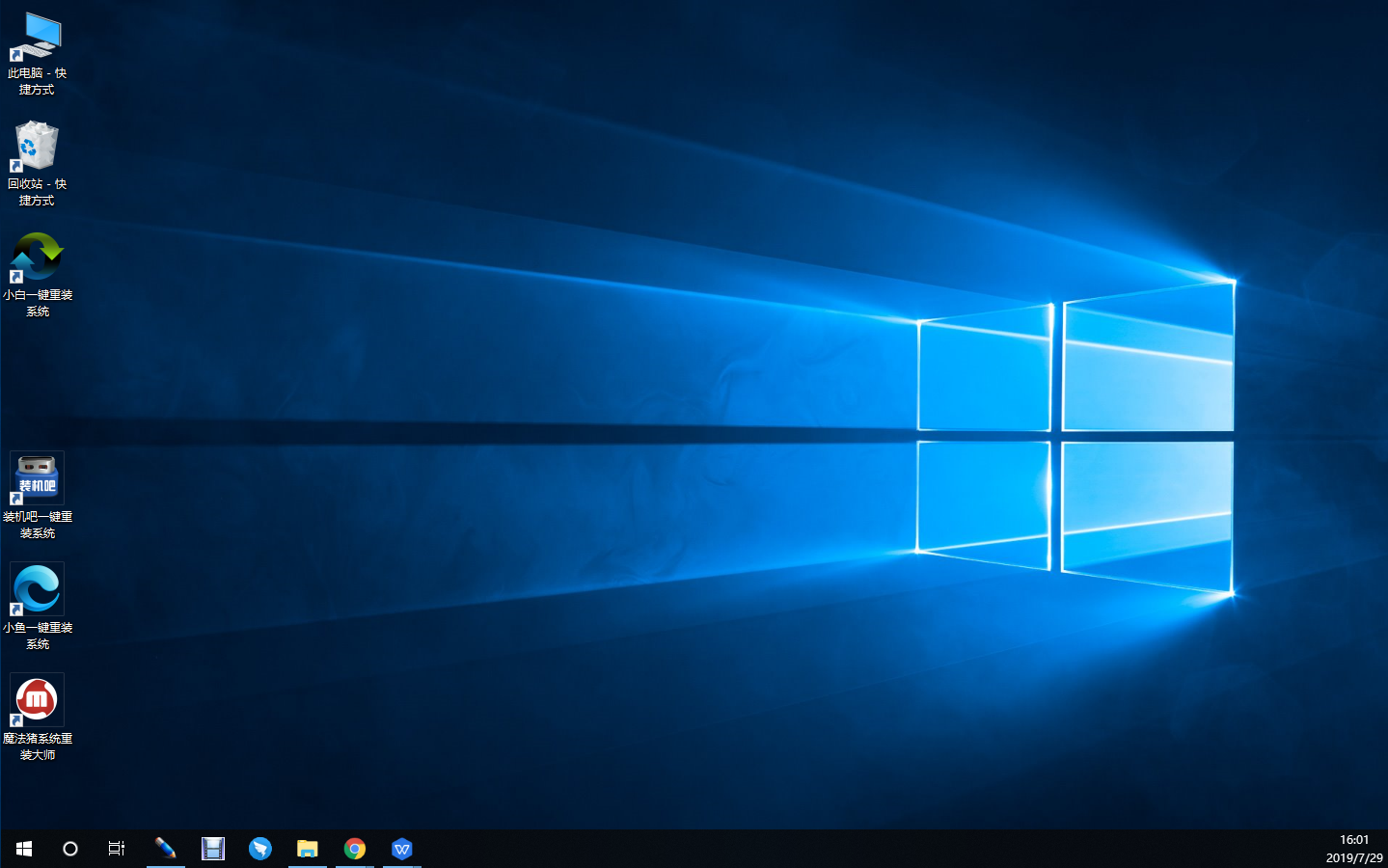Activate Cortana search on the taskbar
Screen dimensions: 1388x868
point(69,849)
